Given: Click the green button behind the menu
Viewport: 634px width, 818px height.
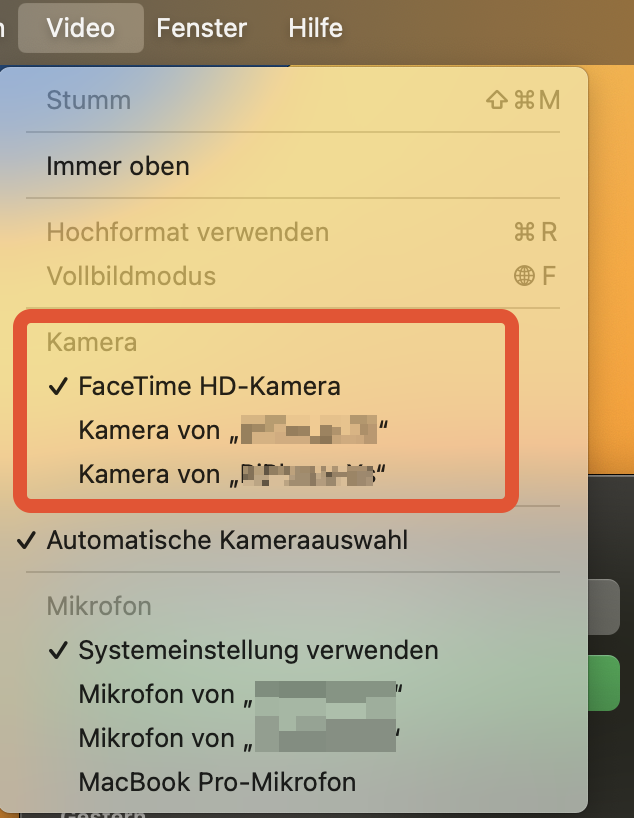Looking at the screenshot, I should point(610,683).
